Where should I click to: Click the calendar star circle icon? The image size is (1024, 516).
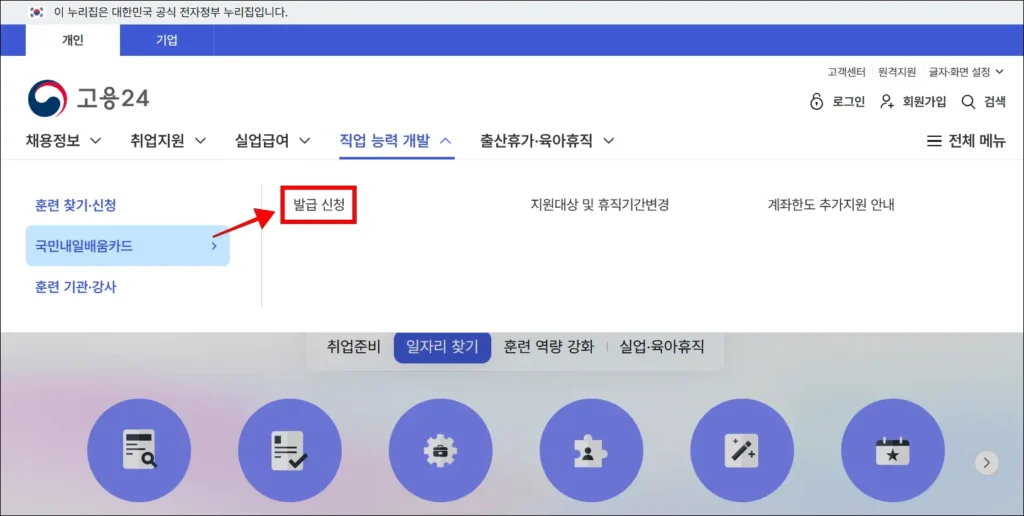(893, 450)
